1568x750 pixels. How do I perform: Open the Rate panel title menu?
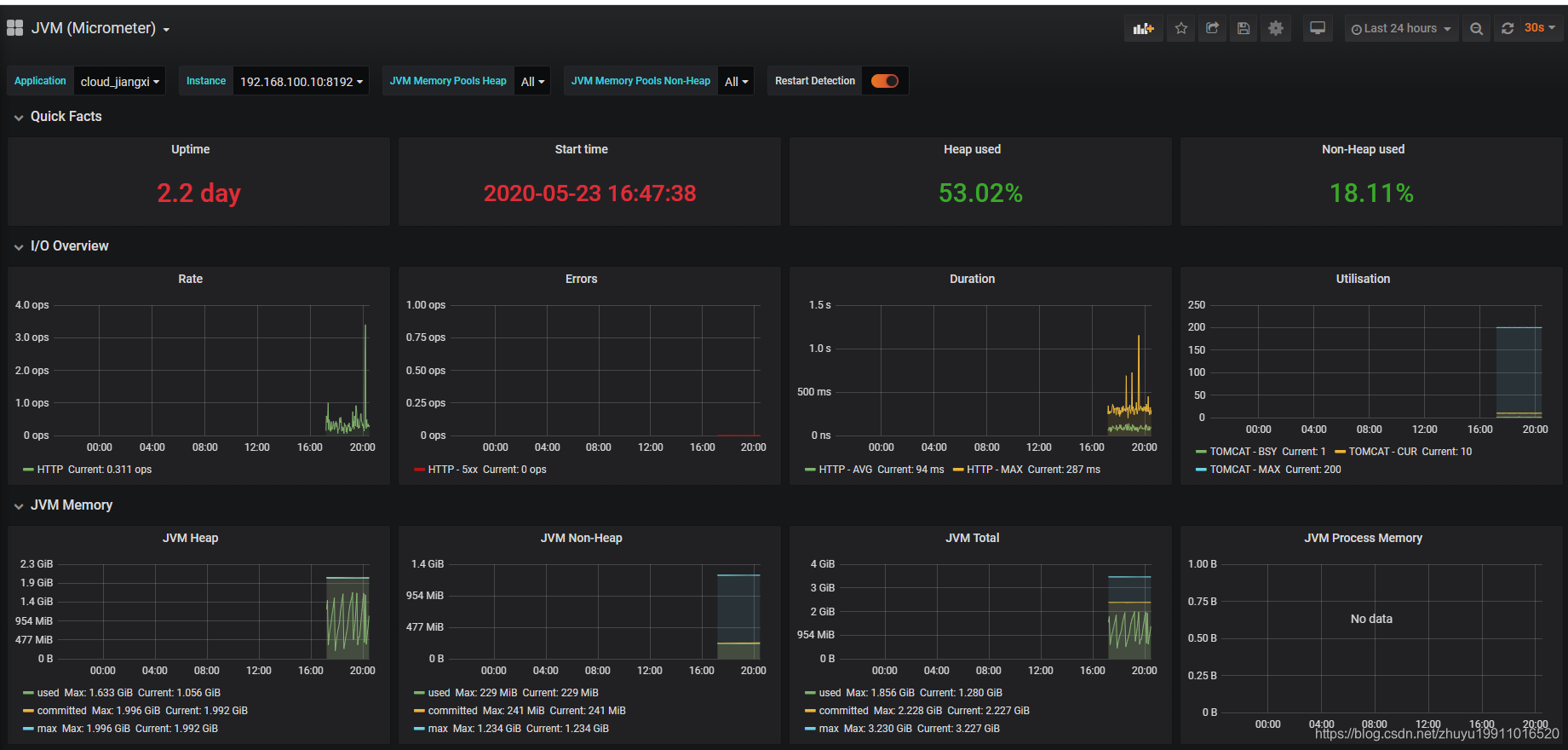(191, 279)
